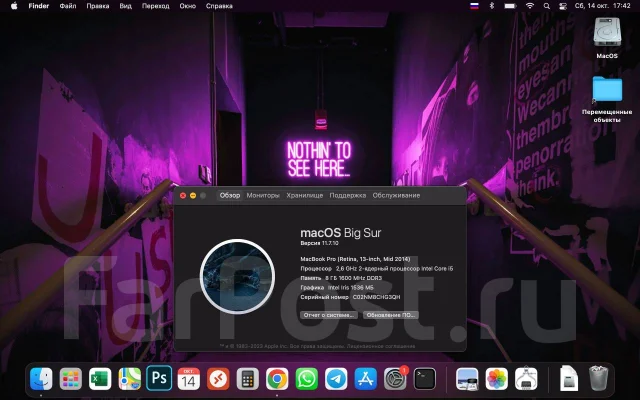Viewport: 640px width, 400px height.
Task: Click the Intel Iris 1536 МБ graphics value
Action: [x=350, y=287]
